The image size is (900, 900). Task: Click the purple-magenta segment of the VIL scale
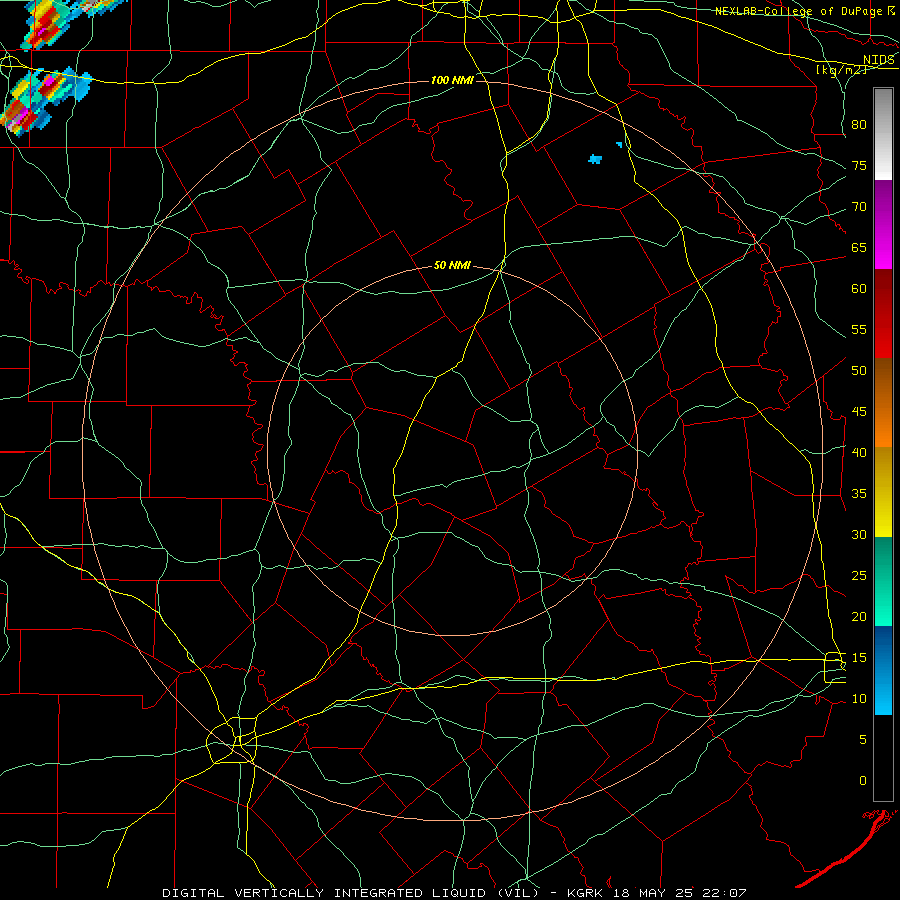coord(883,224)
